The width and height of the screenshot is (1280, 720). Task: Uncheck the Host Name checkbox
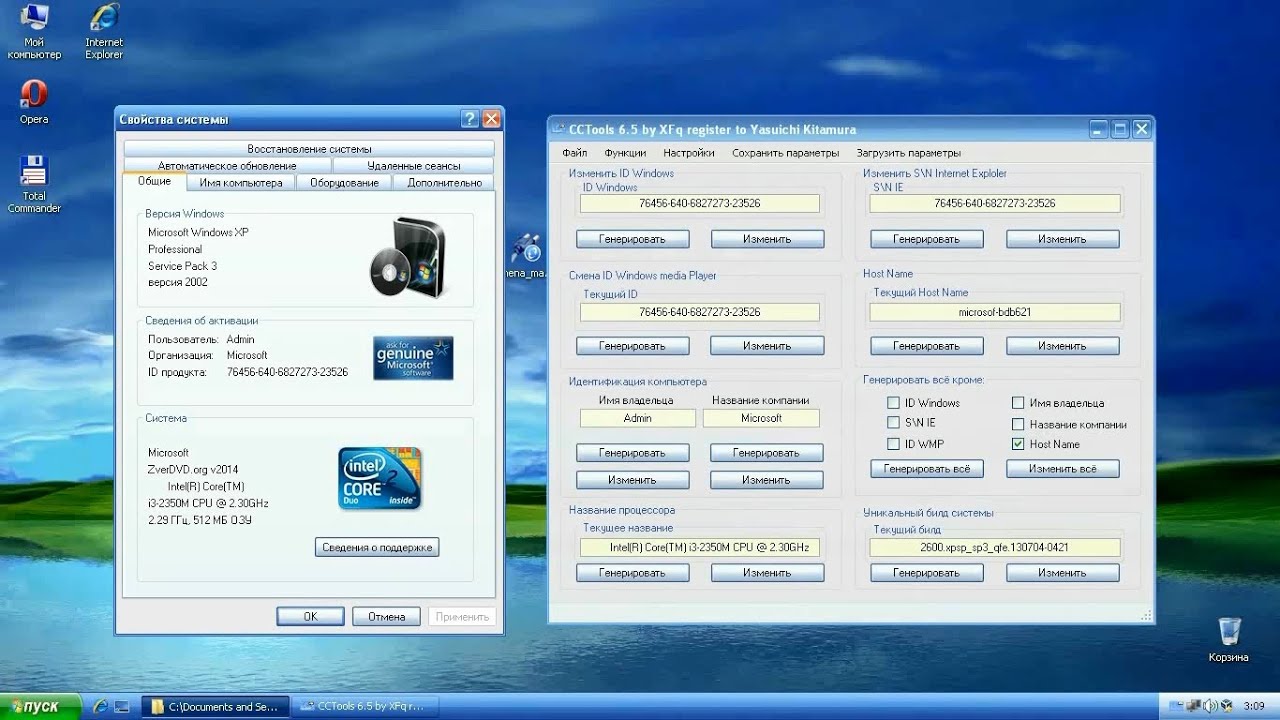point(1018,444)
